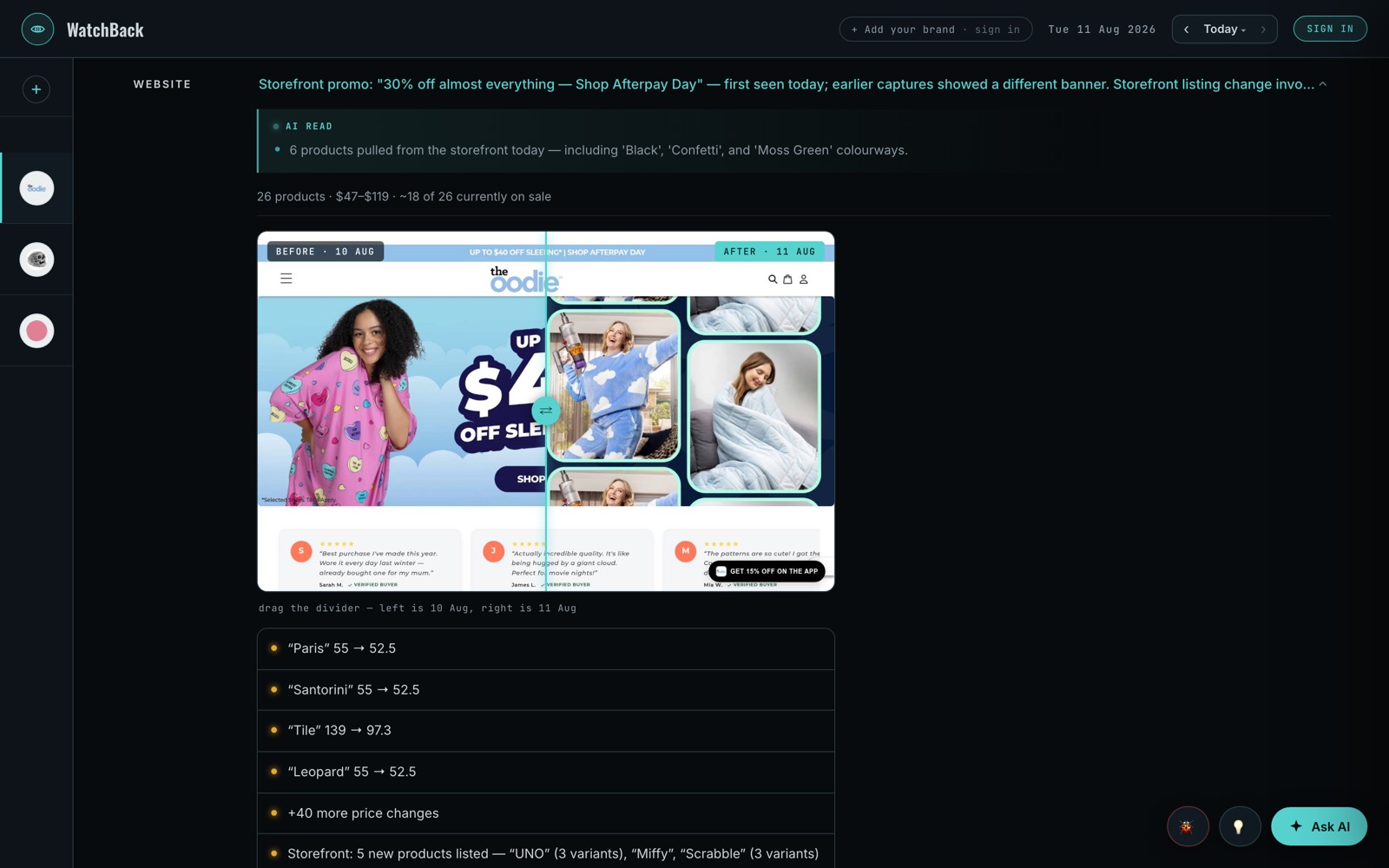The height and width of the screenshot is (868, 1389).
Task: Click the "Leopard" 55 → 52.5 row
Action: click(546, 772)
